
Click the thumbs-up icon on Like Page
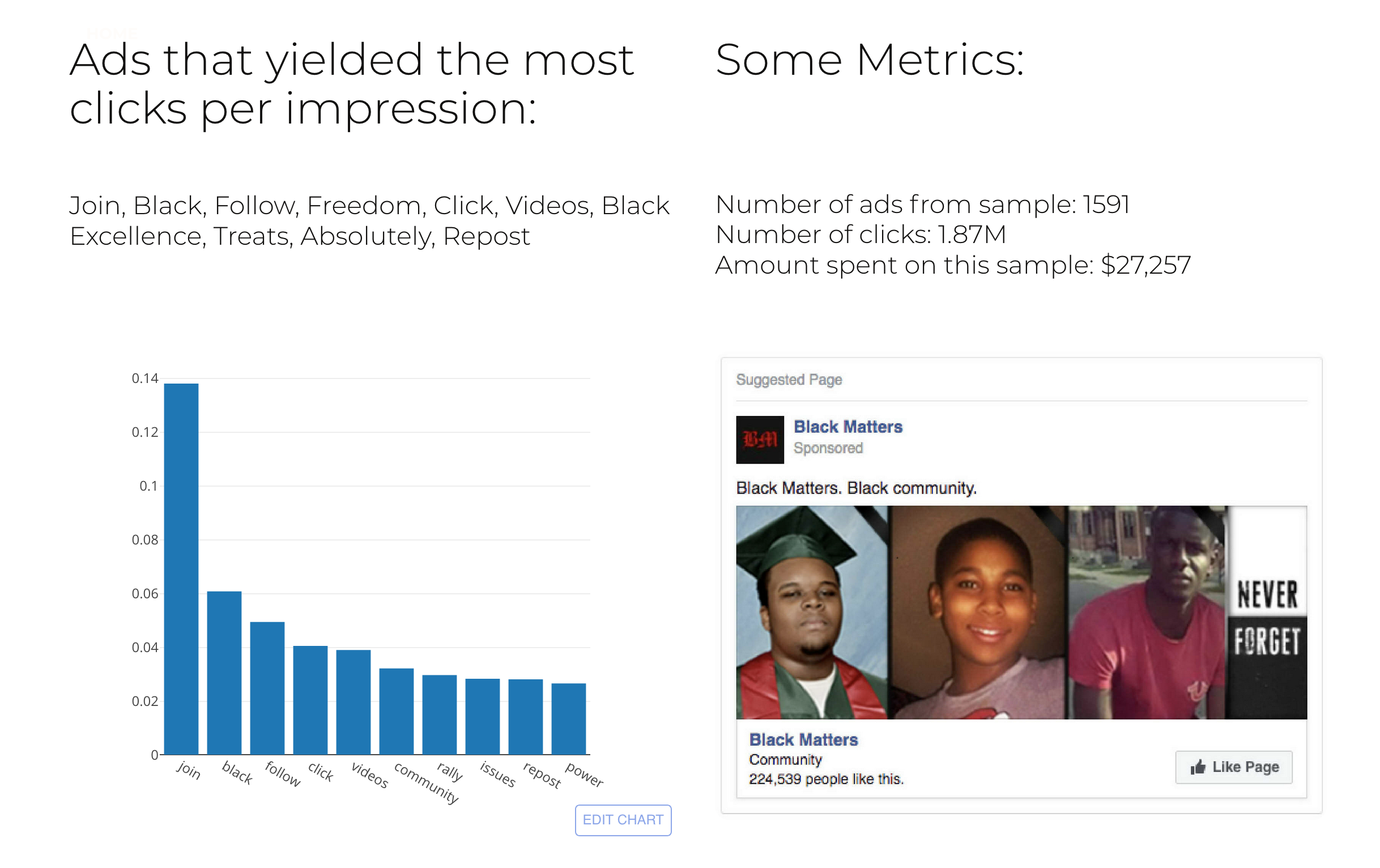[x=1198, y=767]
